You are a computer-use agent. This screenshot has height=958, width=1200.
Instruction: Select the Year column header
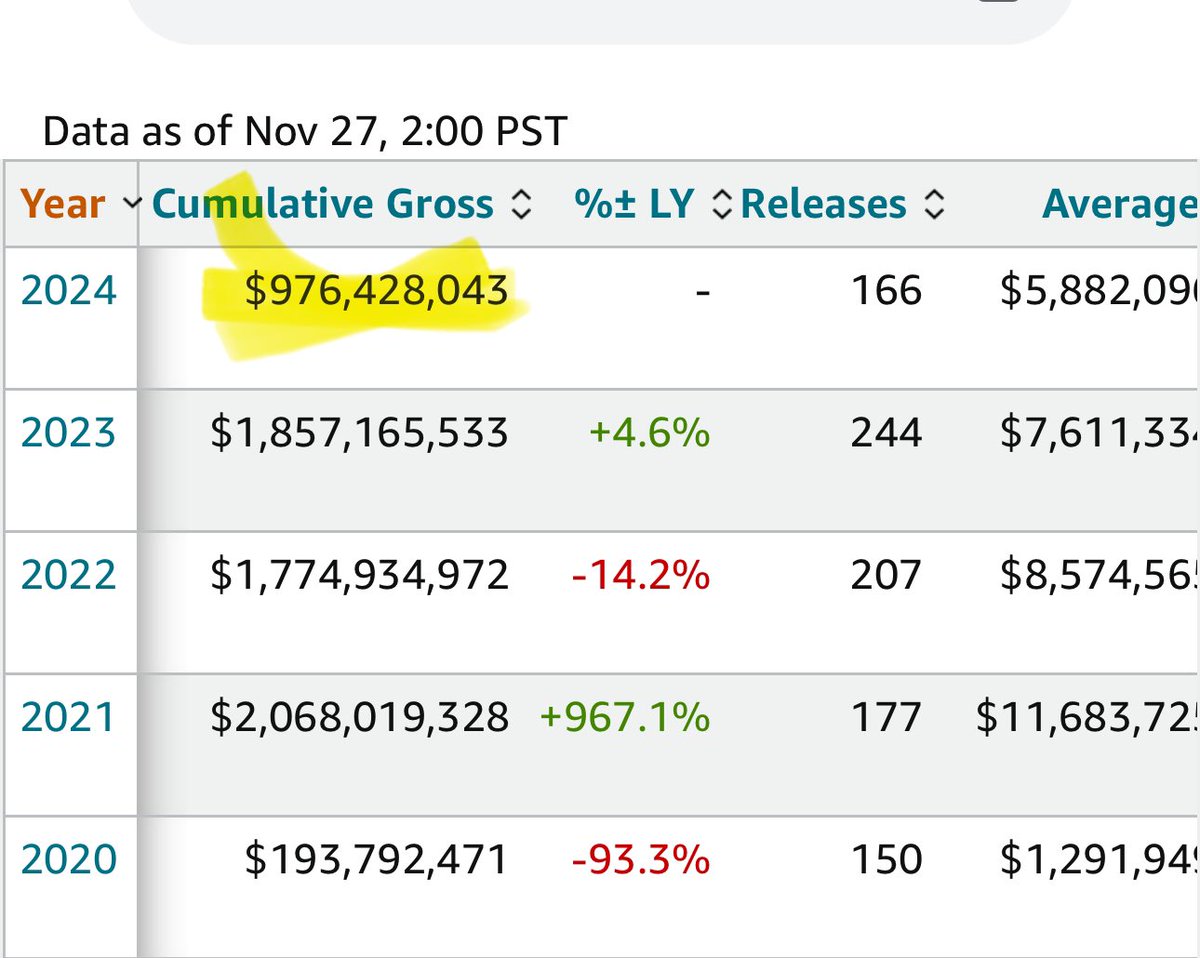[65, 204]
